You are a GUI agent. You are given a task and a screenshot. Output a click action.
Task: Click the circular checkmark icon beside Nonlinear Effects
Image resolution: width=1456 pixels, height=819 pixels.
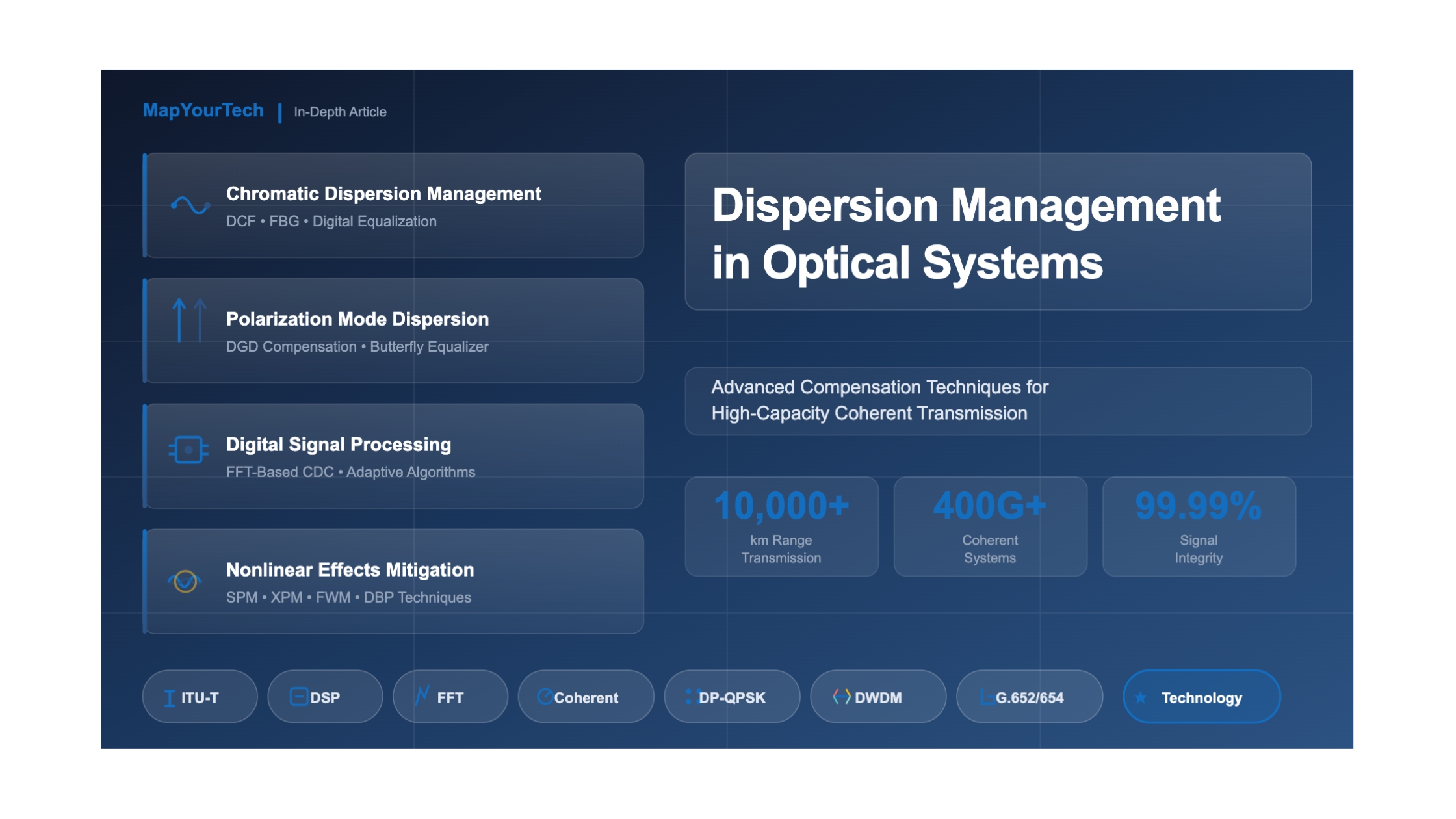[185, 580]
